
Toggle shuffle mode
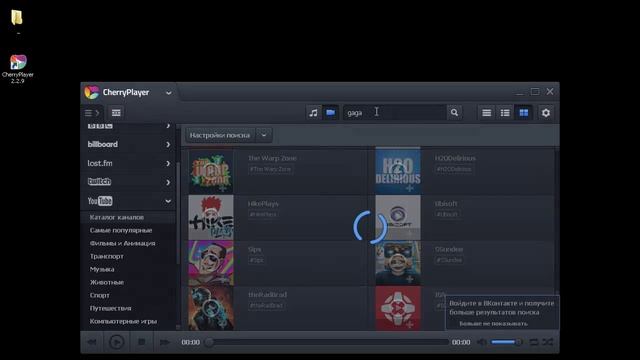click(x=548, y=342)
